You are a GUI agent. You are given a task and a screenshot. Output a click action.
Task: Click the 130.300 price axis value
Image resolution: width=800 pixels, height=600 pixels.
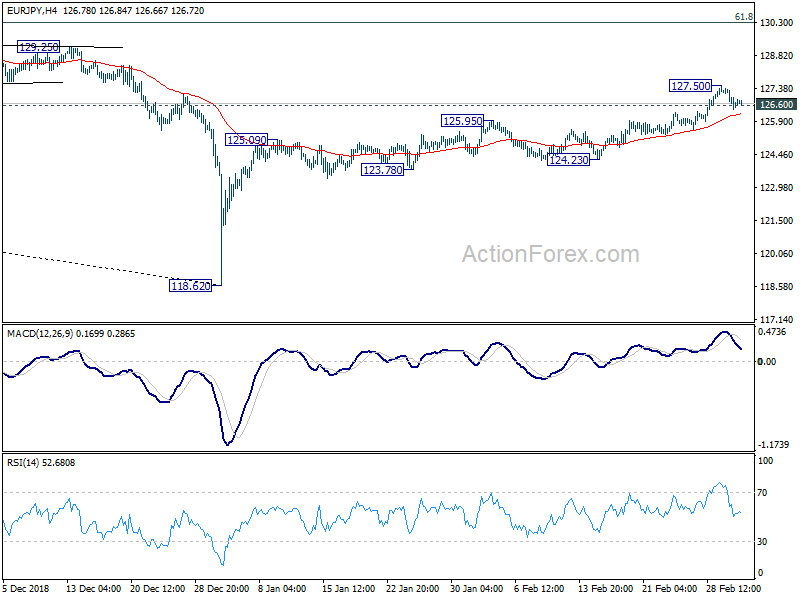pos(777,22)
